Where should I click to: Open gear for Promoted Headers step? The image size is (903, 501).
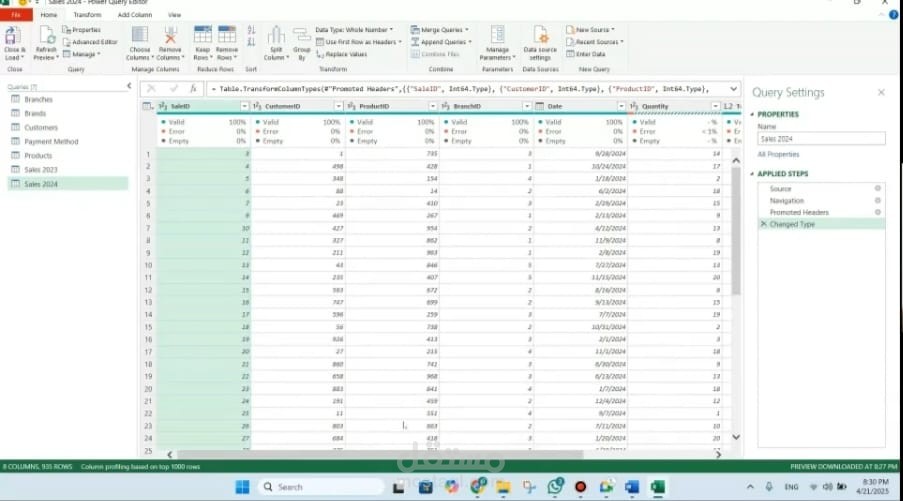coord(878,212)
